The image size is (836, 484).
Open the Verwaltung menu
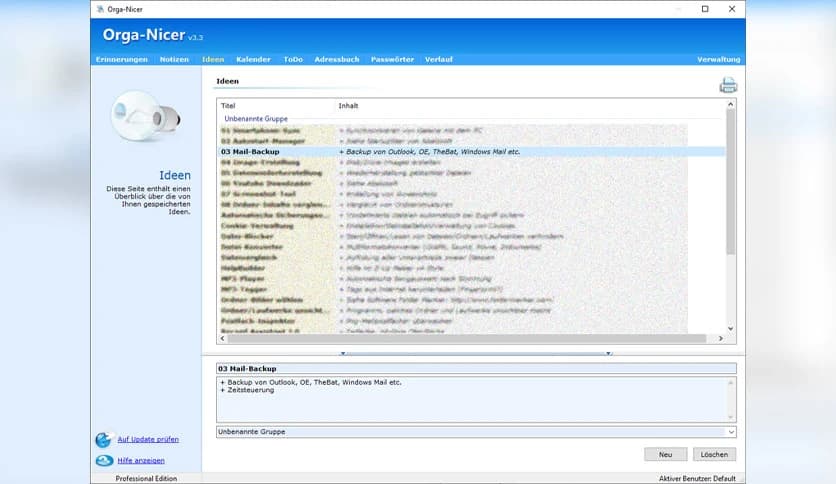coord(718,59)
